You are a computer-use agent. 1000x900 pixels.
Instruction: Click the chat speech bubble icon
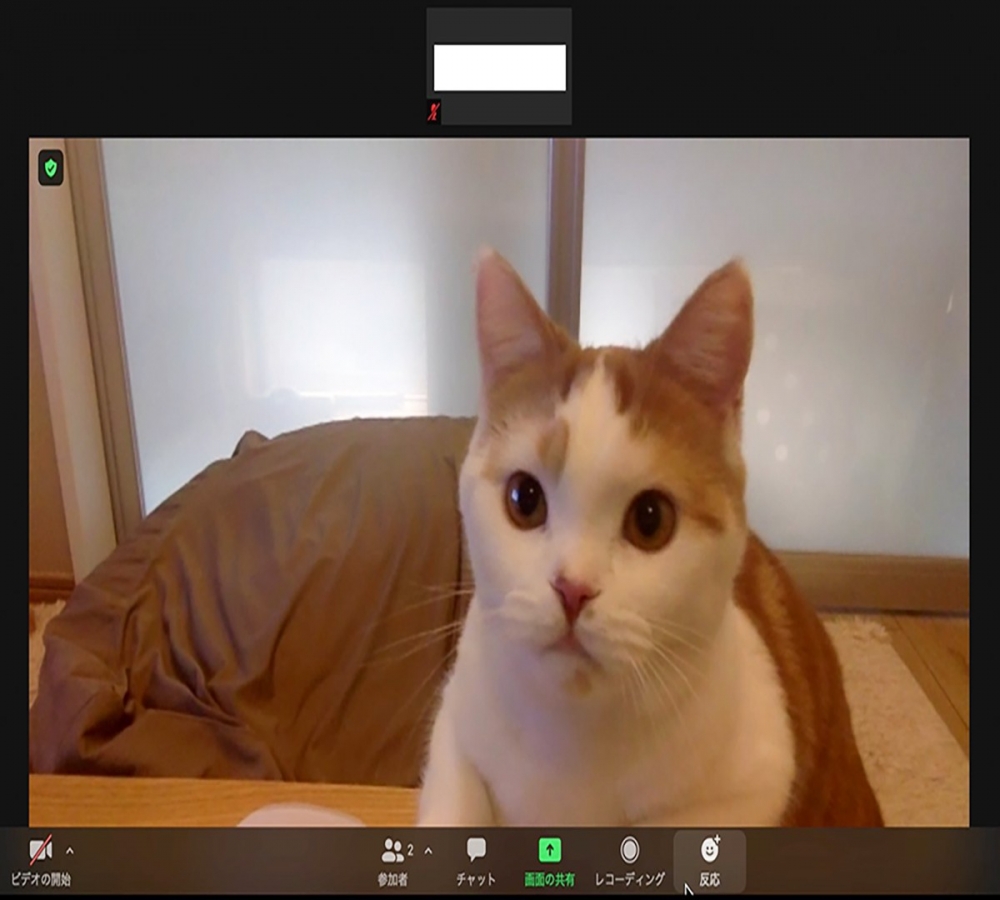pyautogui.click(x=476, y=849)
